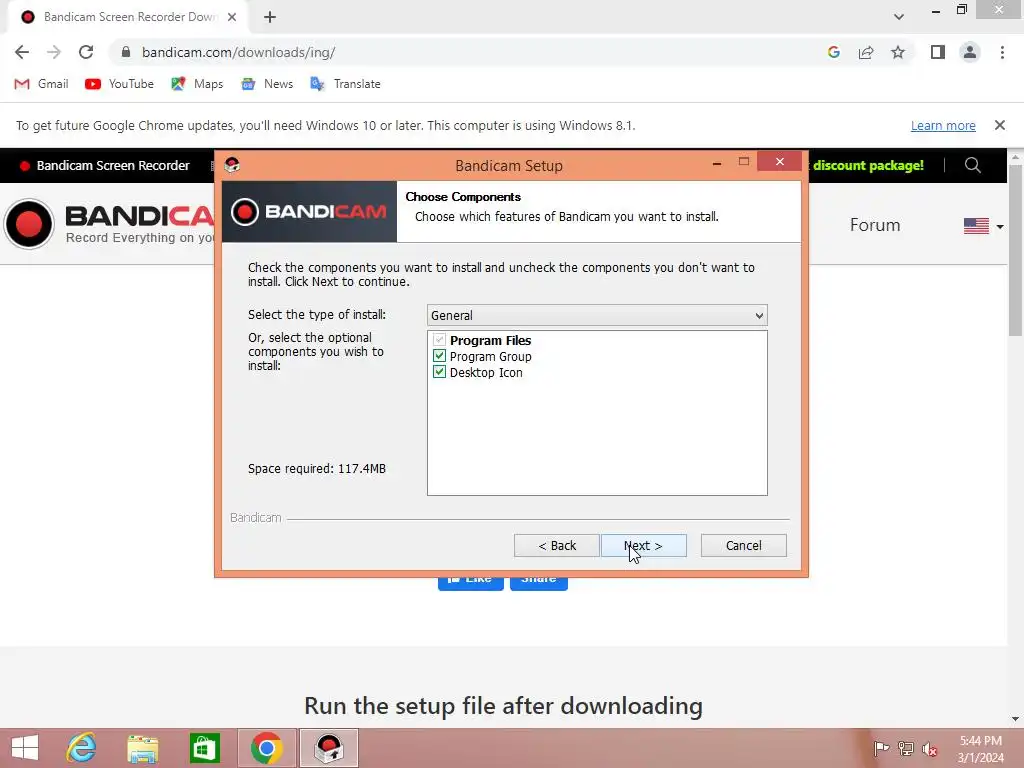Click the Next button in Bandicam Setup

[x=643, y=545]
